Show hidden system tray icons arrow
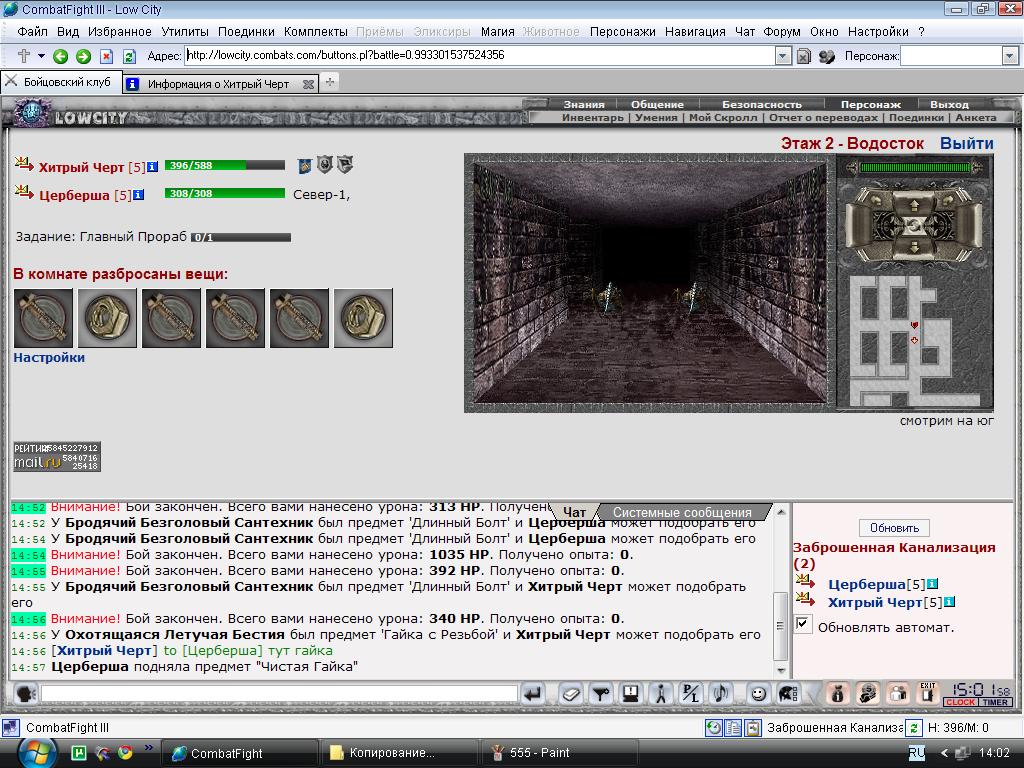This screenshot has height=768, width=1024. click(x=944, y=753)
